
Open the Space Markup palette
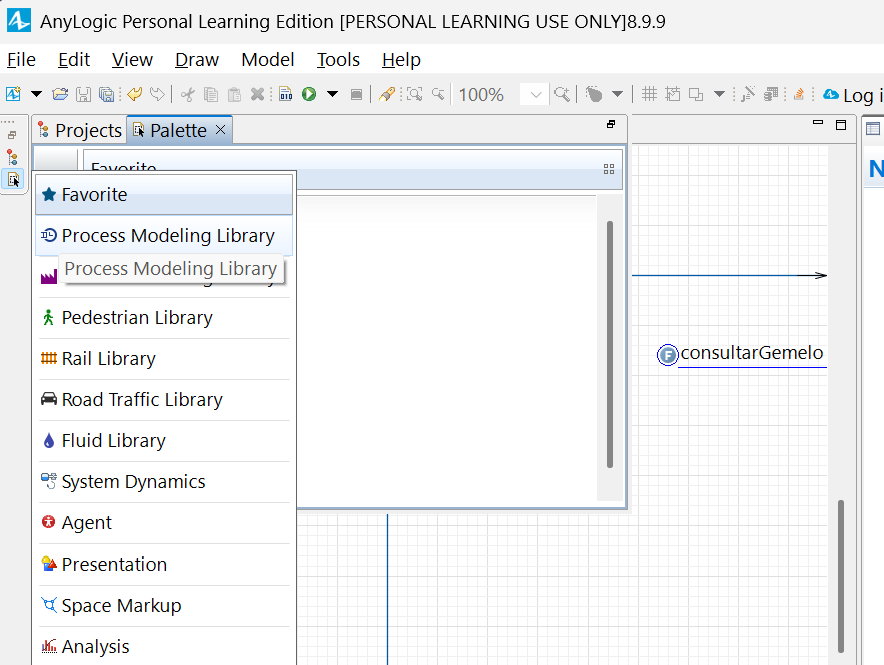(x=164, y=606)
